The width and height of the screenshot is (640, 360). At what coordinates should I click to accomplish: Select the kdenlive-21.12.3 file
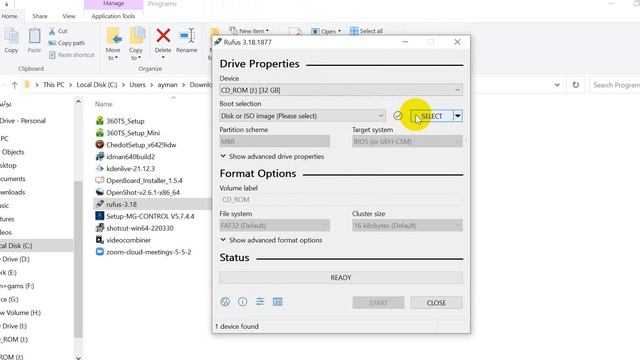coord(125,169)
